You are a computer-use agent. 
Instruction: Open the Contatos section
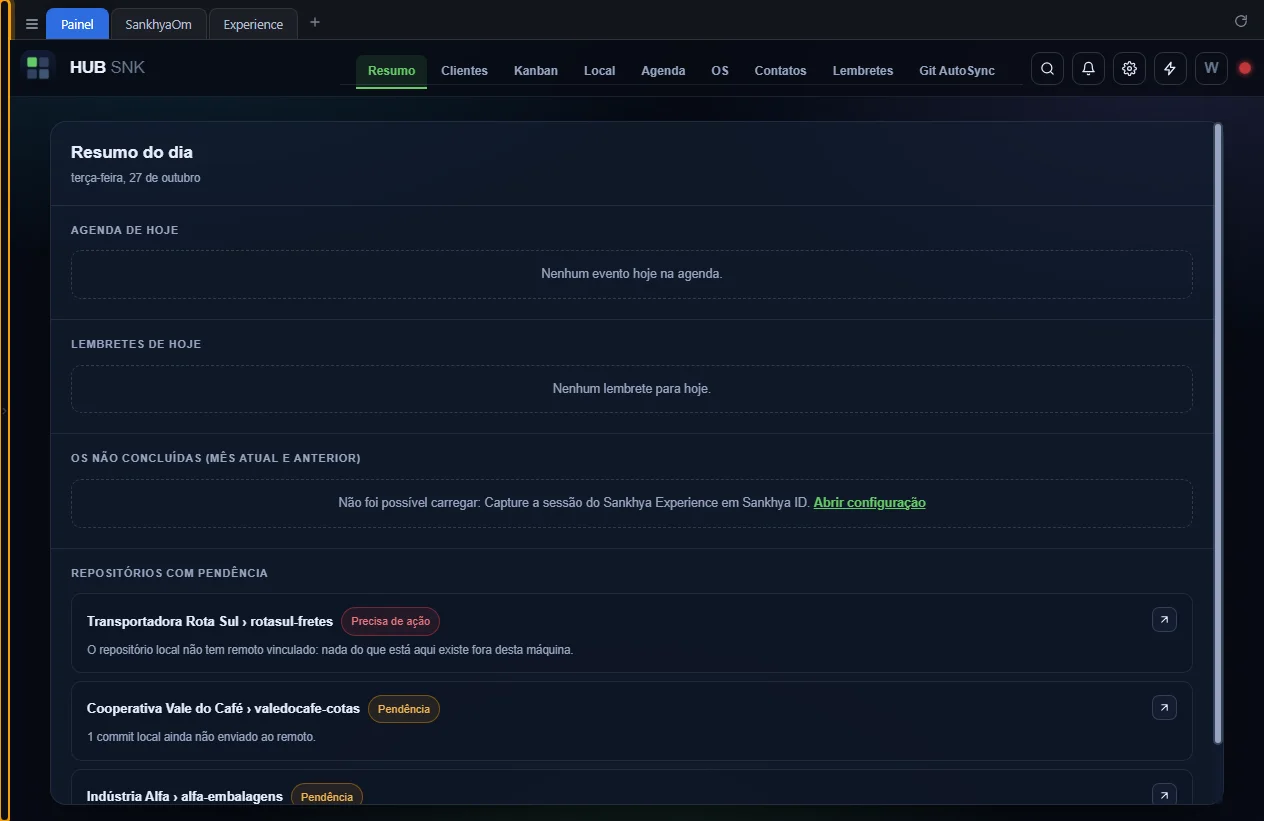tap(780, 71)
